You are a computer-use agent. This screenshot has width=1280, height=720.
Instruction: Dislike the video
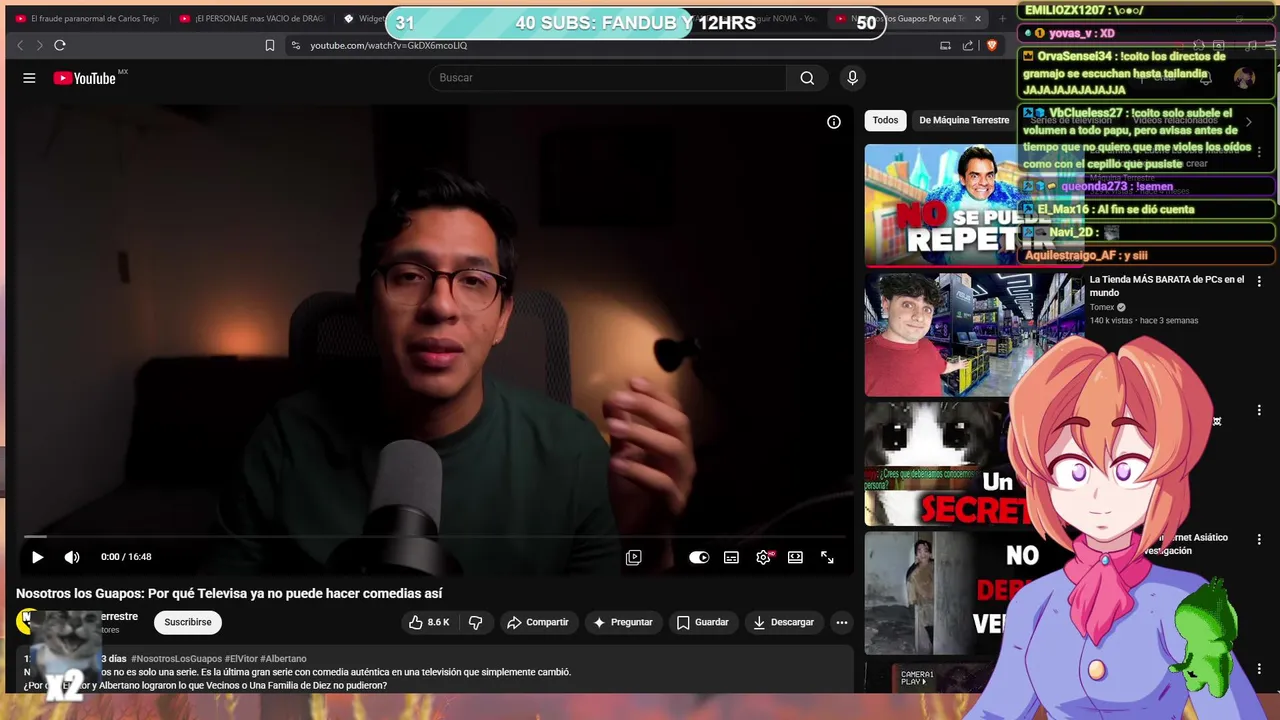tap(476, 622)
